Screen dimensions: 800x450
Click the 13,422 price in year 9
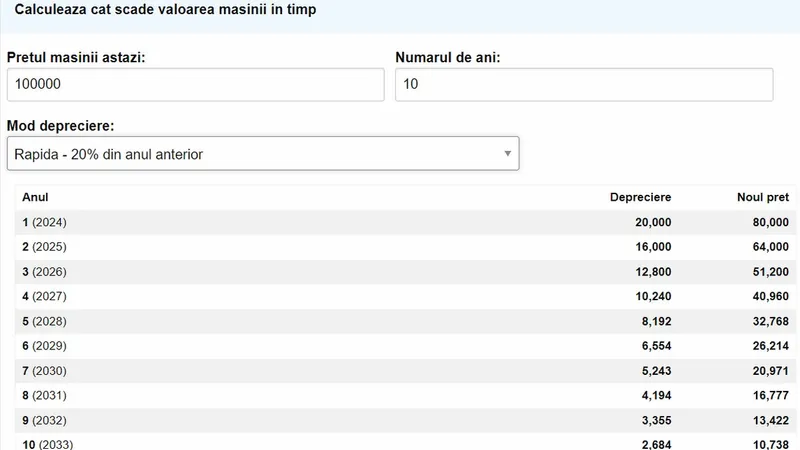(770, 420)
